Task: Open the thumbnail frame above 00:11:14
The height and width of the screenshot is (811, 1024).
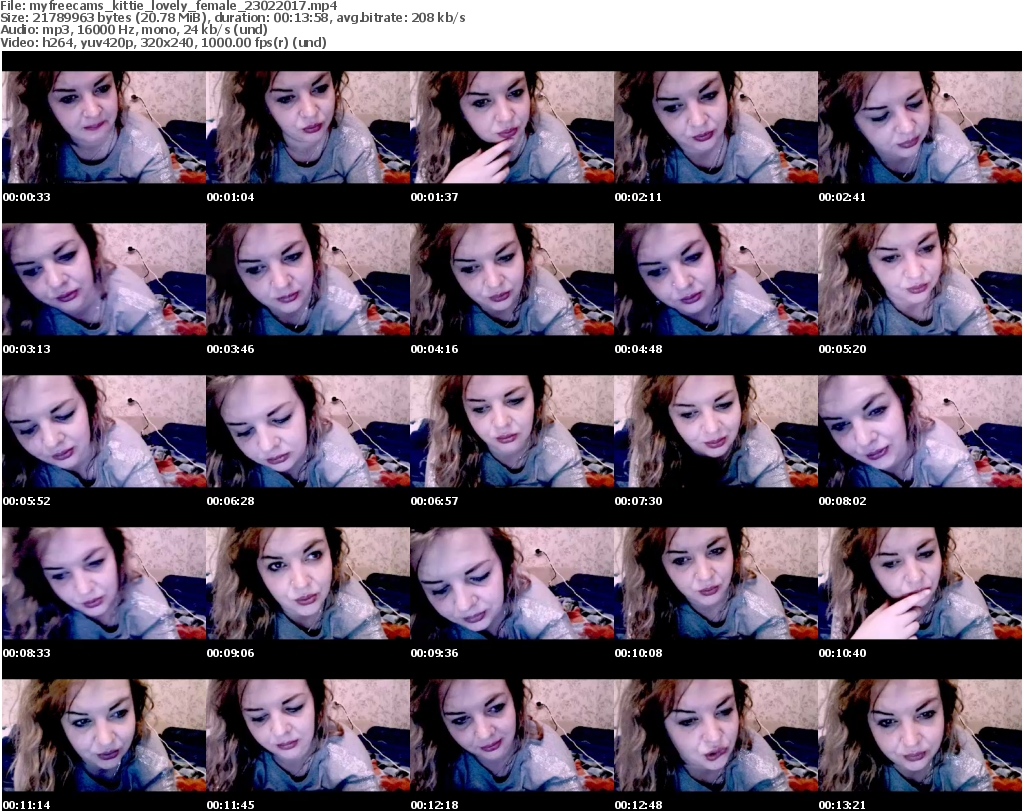Action: pyautogui.click(x=104, y=736)
